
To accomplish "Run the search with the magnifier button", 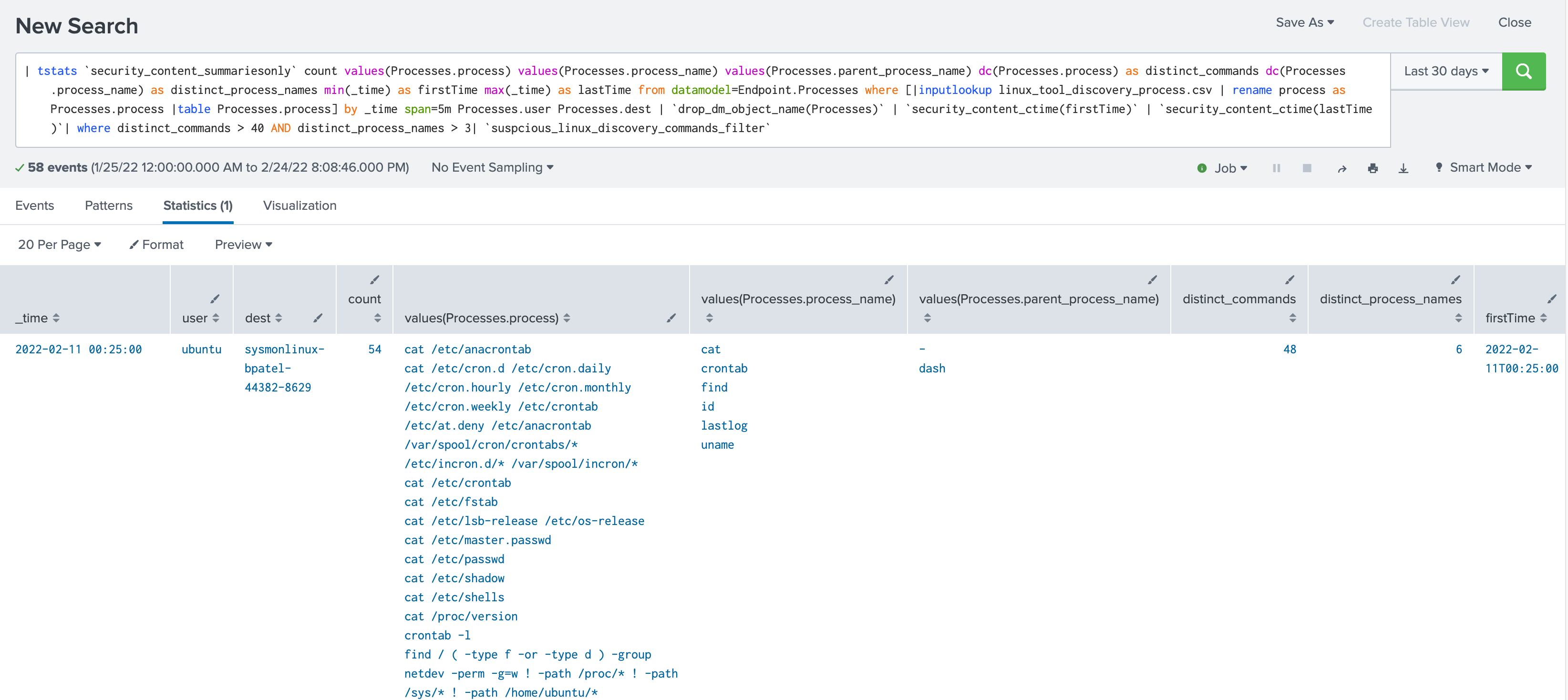I will (x=1523, y=71).
